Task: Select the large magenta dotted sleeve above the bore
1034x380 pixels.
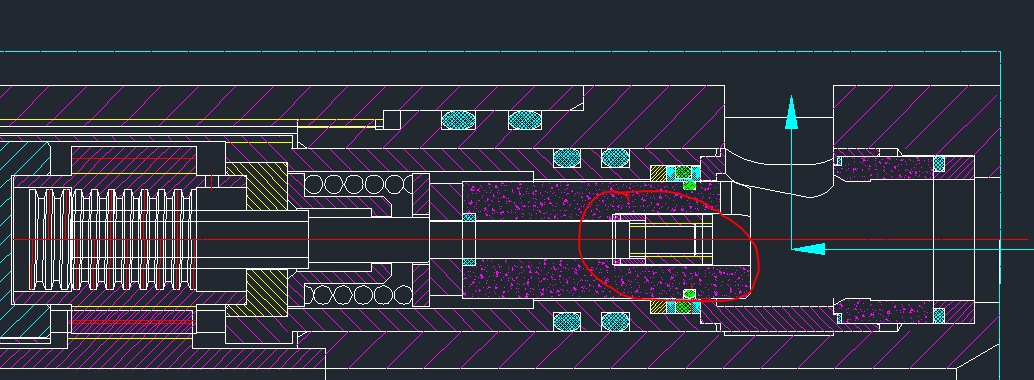Action: [x=592, y=201]
